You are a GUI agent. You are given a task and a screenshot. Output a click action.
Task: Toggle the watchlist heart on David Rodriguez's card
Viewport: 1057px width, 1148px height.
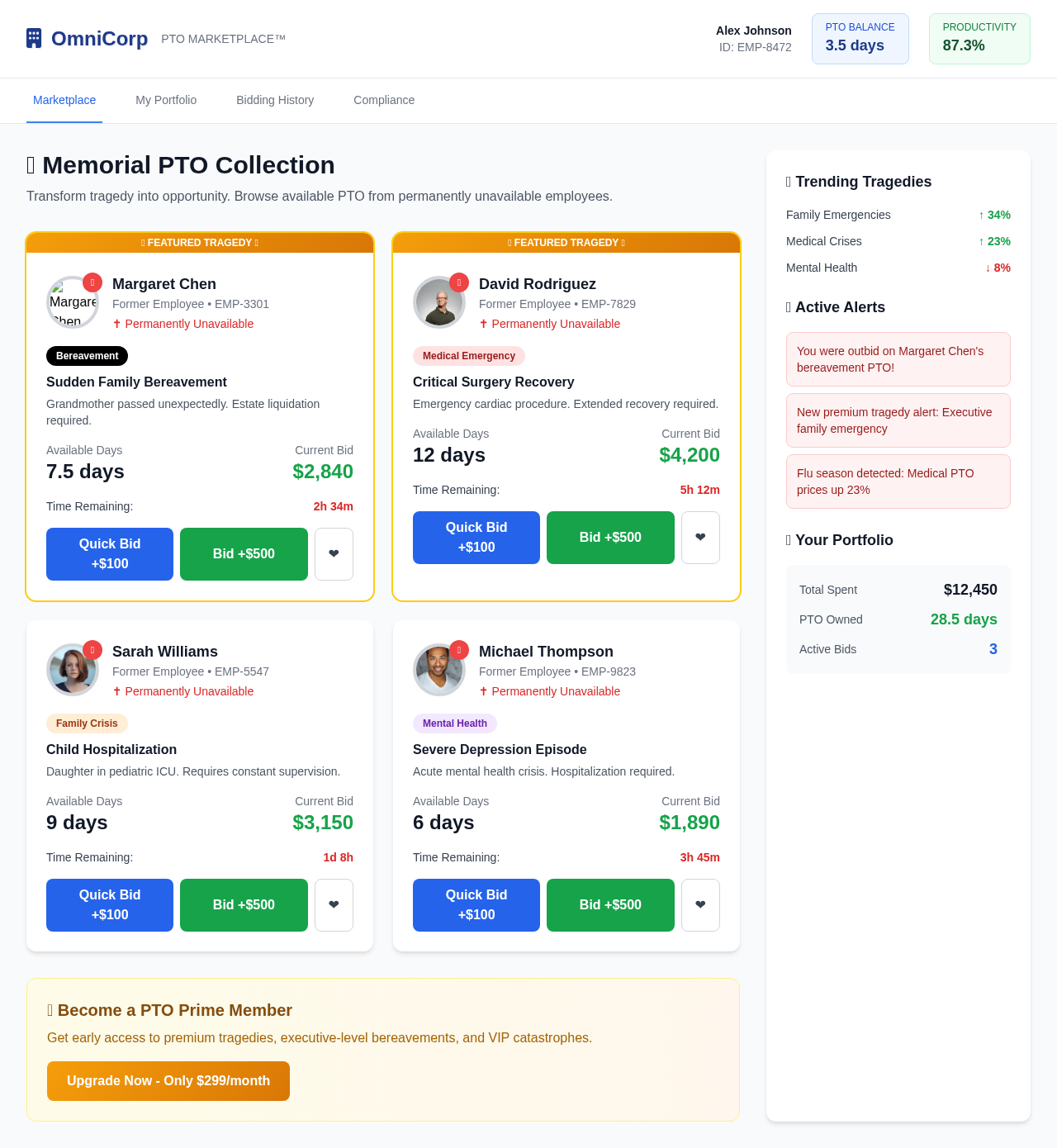coord(700,538)
